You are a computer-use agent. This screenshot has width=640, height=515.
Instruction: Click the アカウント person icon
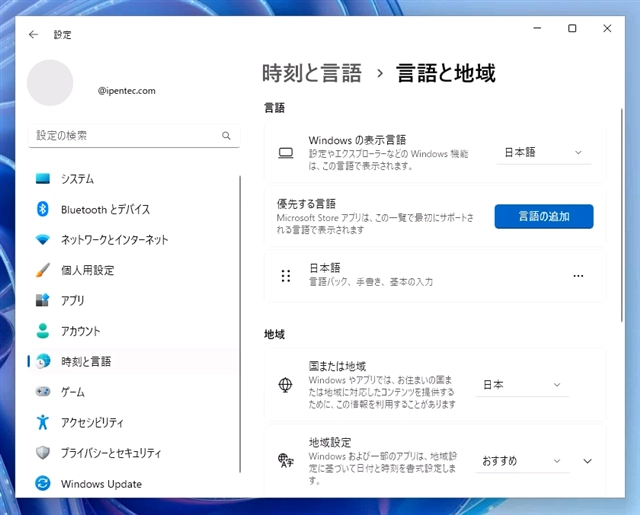[x=43, y=331]
